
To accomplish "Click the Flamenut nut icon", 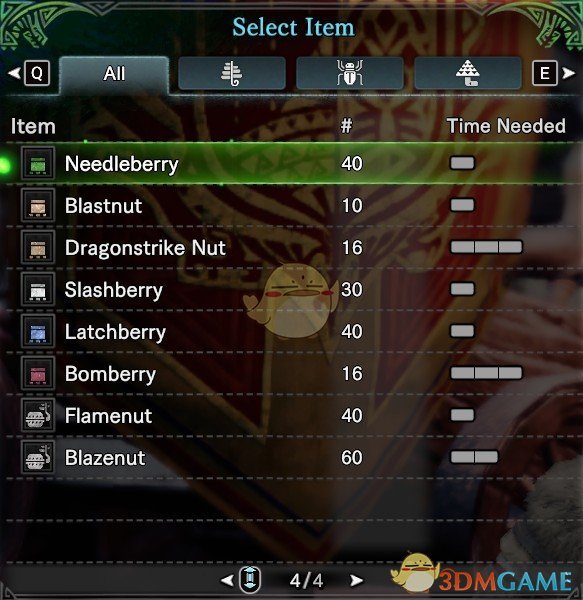I will click(38, 415).
